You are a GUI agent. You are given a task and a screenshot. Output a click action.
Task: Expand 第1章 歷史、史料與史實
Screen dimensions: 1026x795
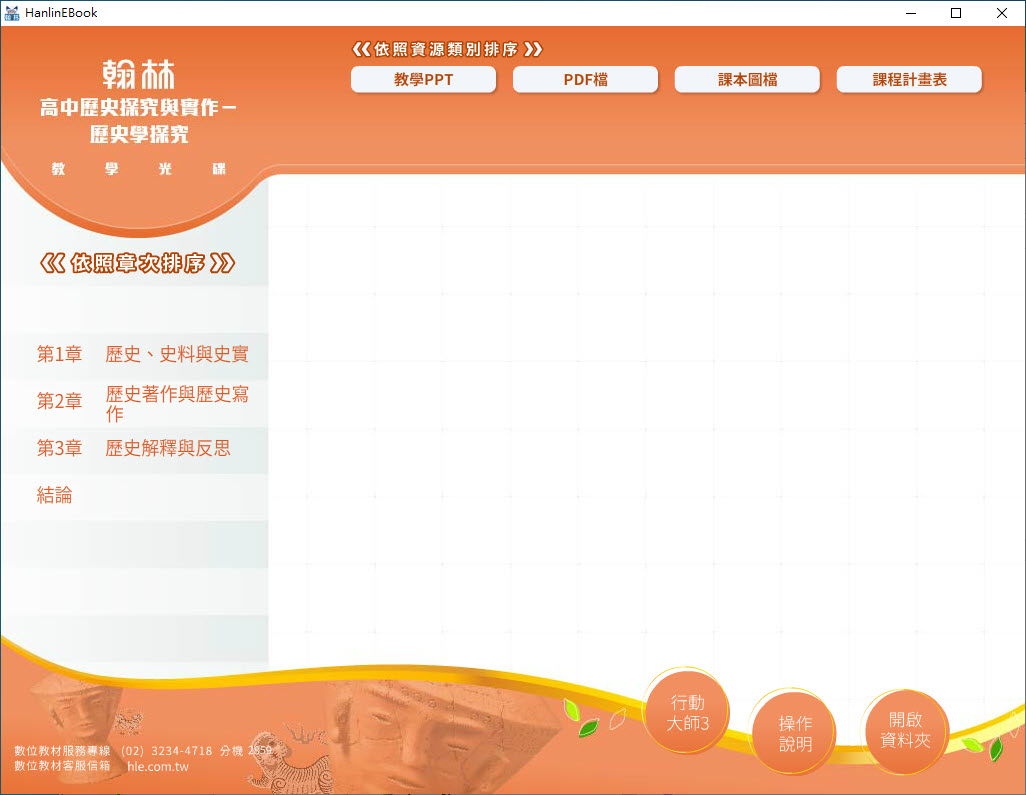point(142,354)
